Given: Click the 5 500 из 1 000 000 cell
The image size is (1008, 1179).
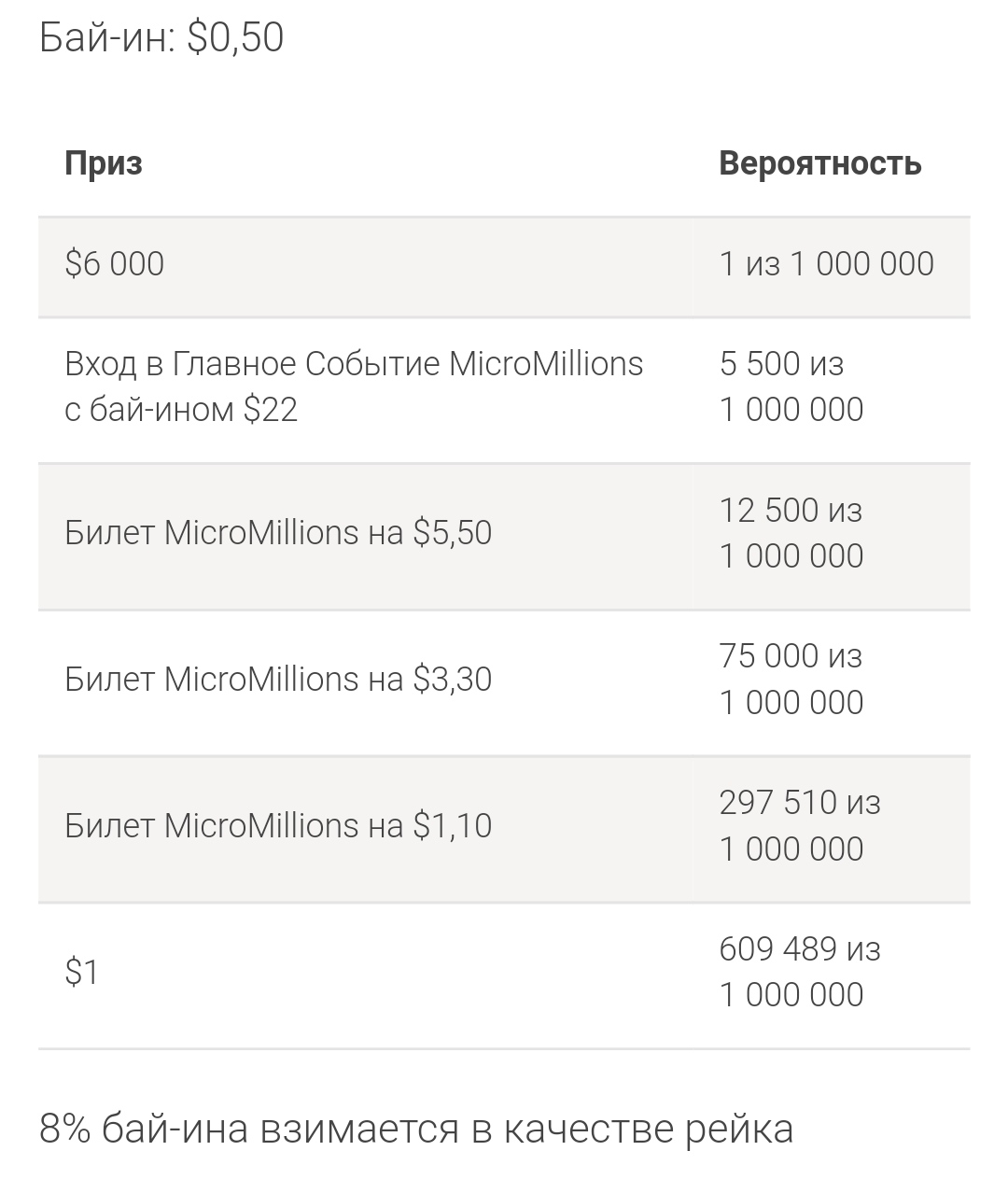Looking at the screenshot, I should click(x=791, y=386).
